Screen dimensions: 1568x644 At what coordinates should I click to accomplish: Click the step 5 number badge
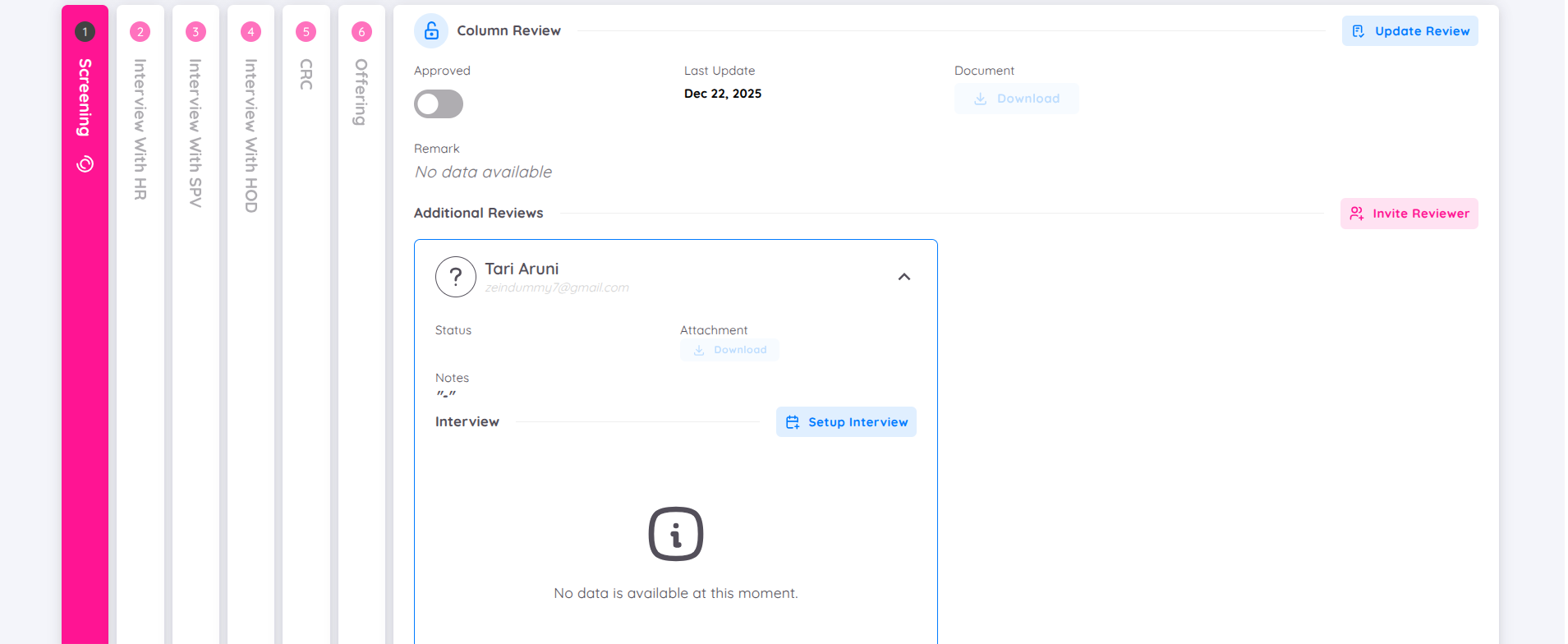coord(306,32)
